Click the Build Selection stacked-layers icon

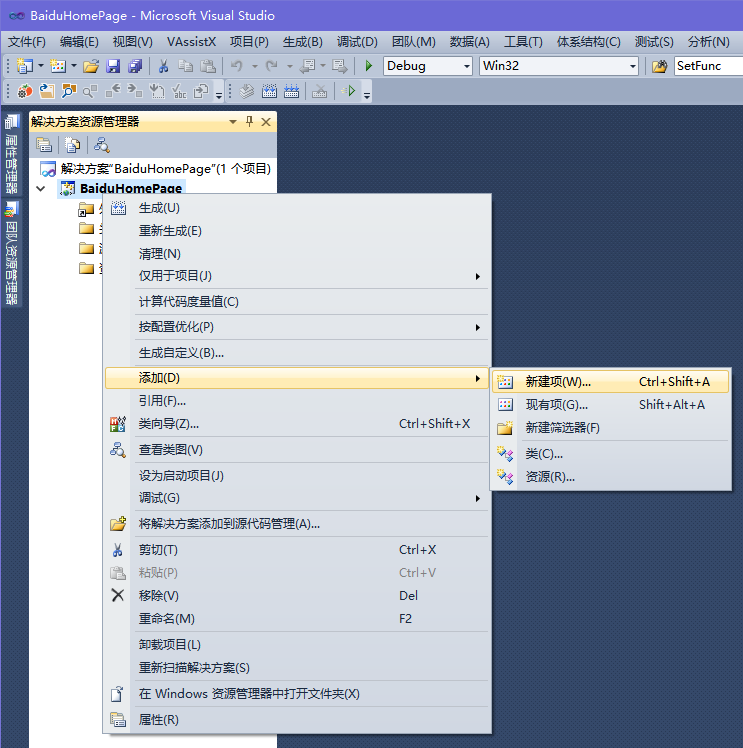pyautogui.click(x=247, y=91)
